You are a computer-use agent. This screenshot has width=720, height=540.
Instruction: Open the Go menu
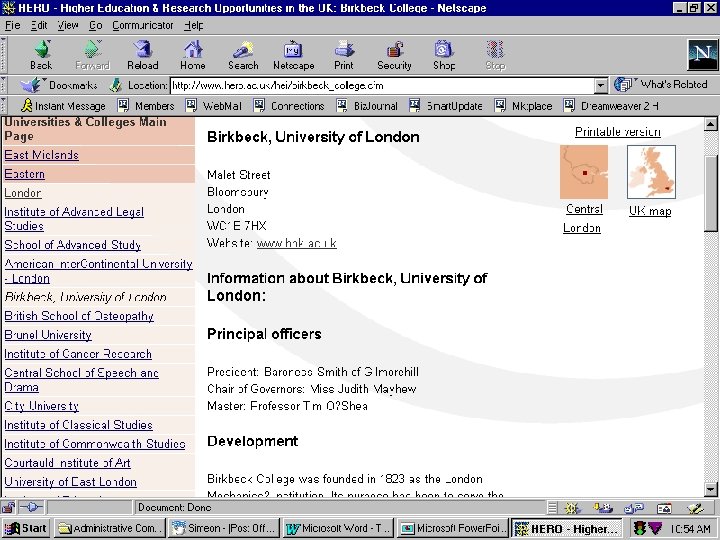tap(96, 25)
